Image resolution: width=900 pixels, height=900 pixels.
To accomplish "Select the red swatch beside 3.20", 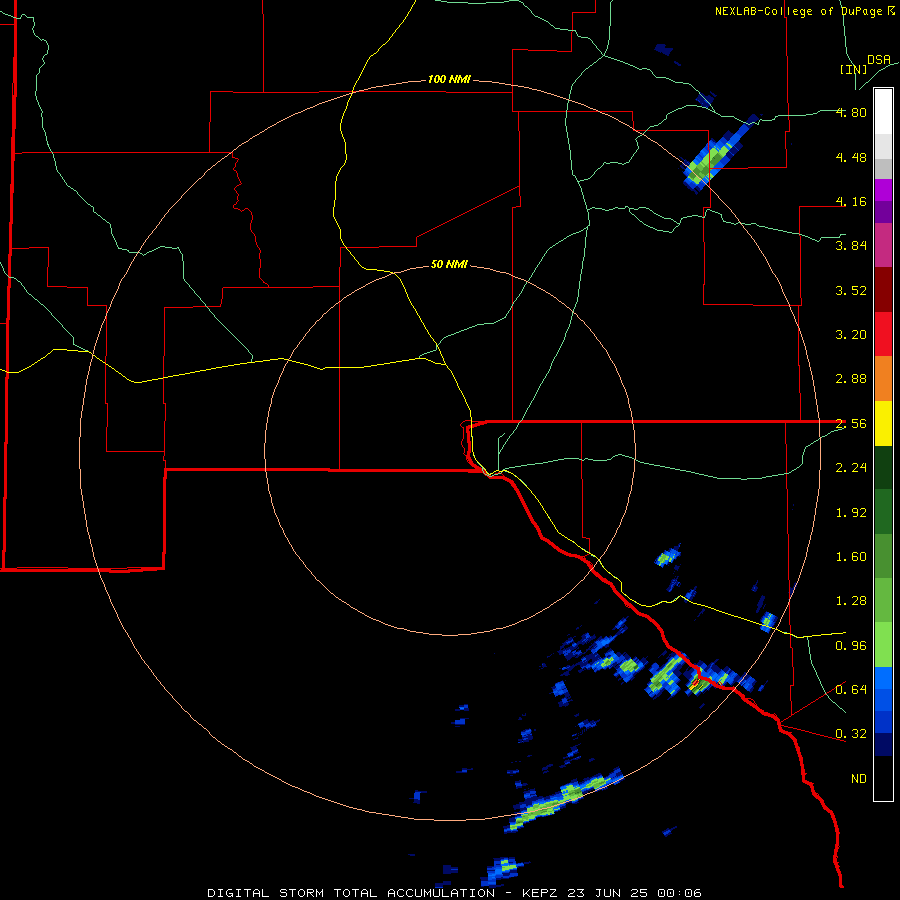I will click(883, 334).
